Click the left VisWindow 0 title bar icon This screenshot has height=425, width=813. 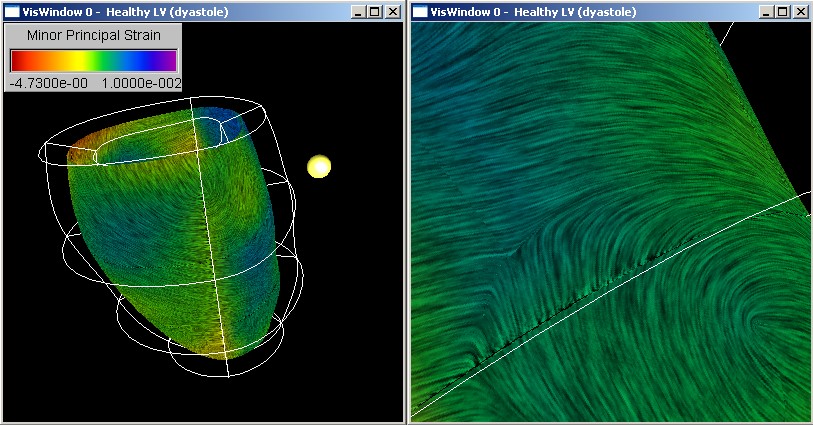12,11
